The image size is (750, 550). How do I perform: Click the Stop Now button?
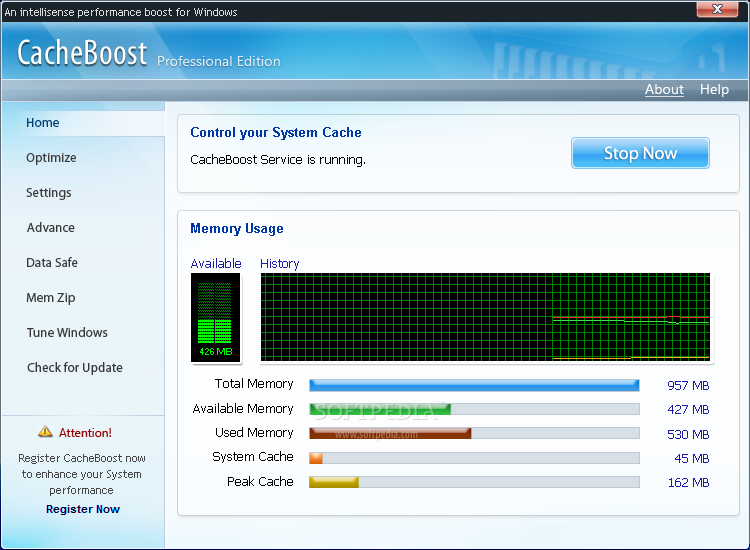point(640,153)
